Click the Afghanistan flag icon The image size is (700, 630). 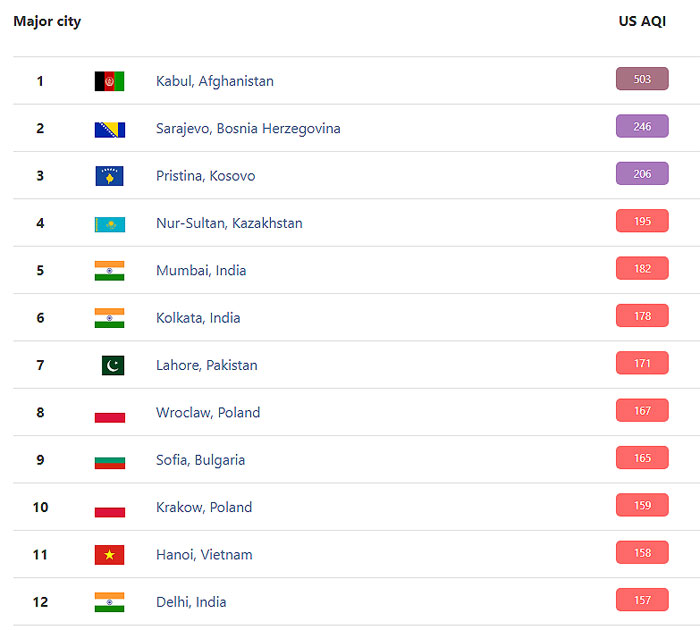coord(109,81)
